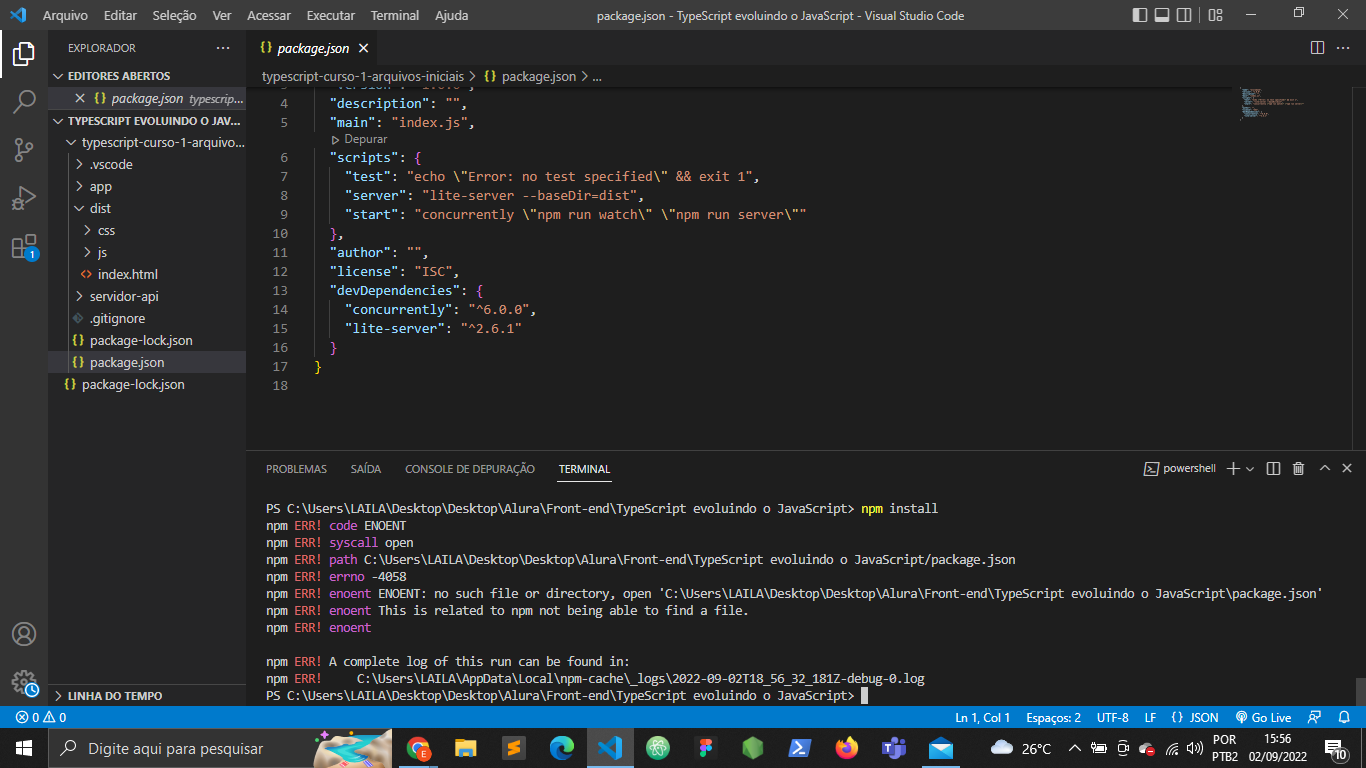
Task: Switch to Problemas panel tab
Action: coord(296,469)
